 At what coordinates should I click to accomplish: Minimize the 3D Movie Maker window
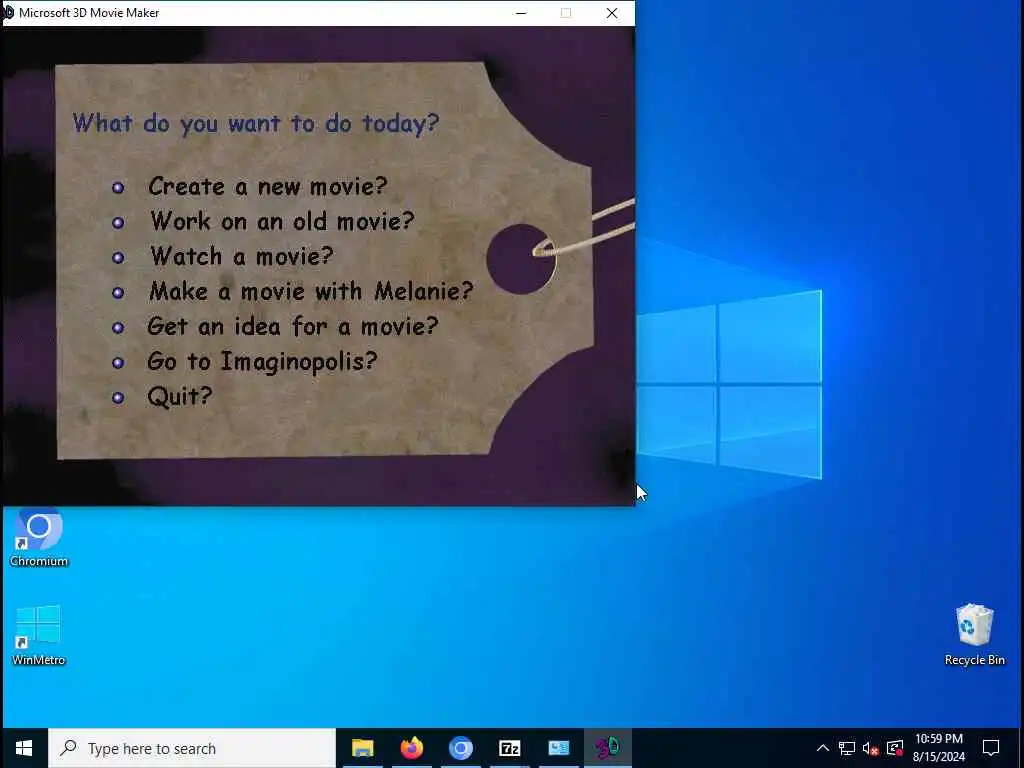(521, 13)
